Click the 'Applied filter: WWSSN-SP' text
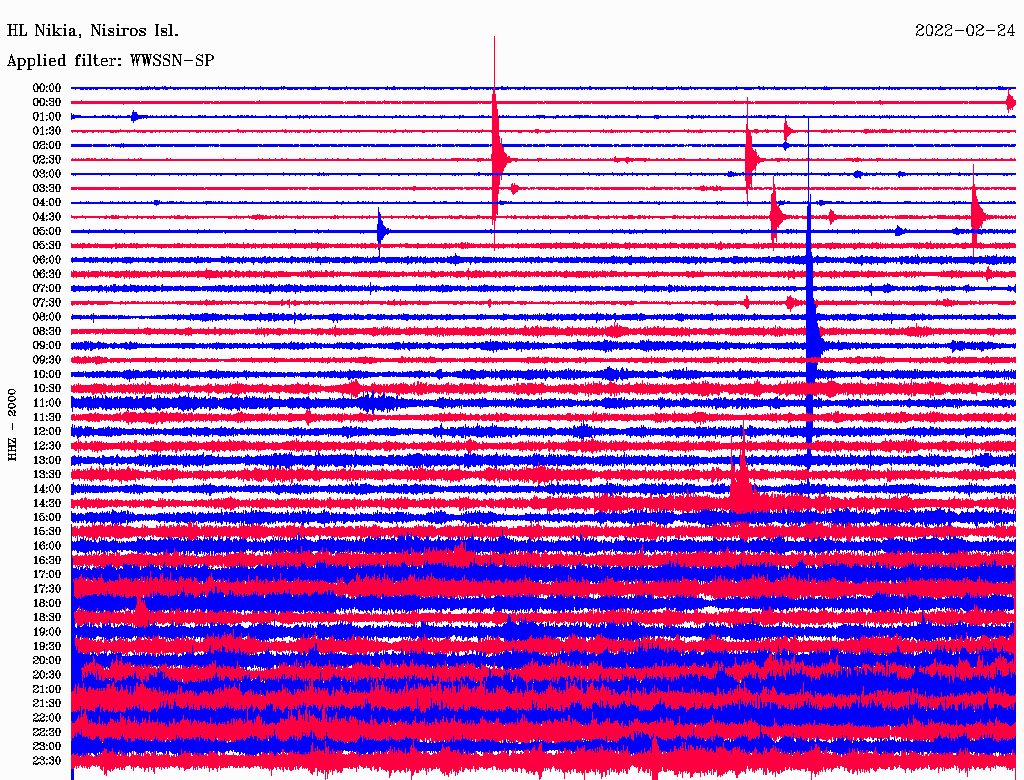 [x=110, y=61]
